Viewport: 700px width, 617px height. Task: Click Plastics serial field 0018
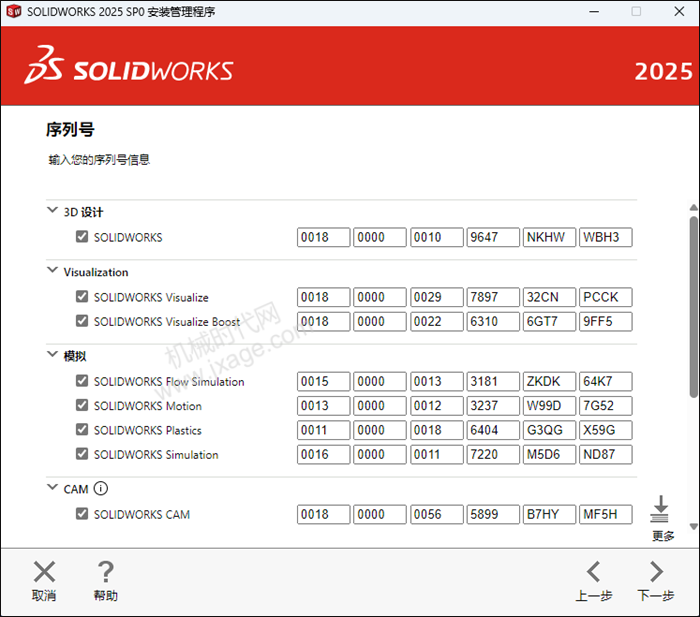[x=437, y=430]
